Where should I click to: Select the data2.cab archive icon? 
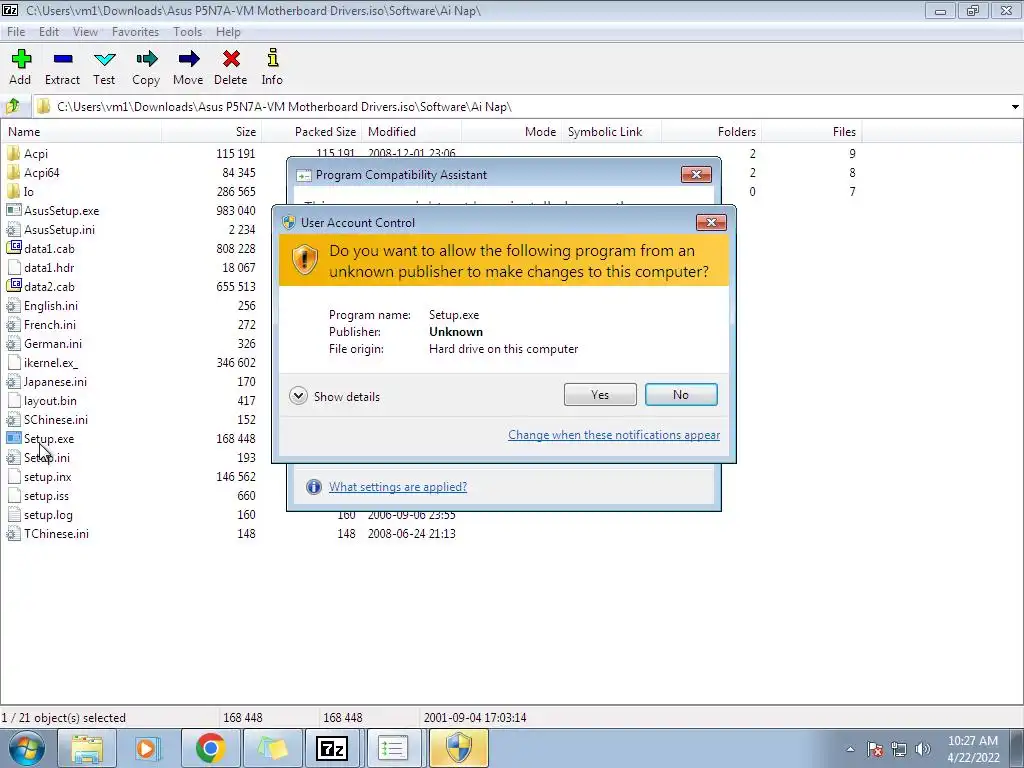(13, 286)
